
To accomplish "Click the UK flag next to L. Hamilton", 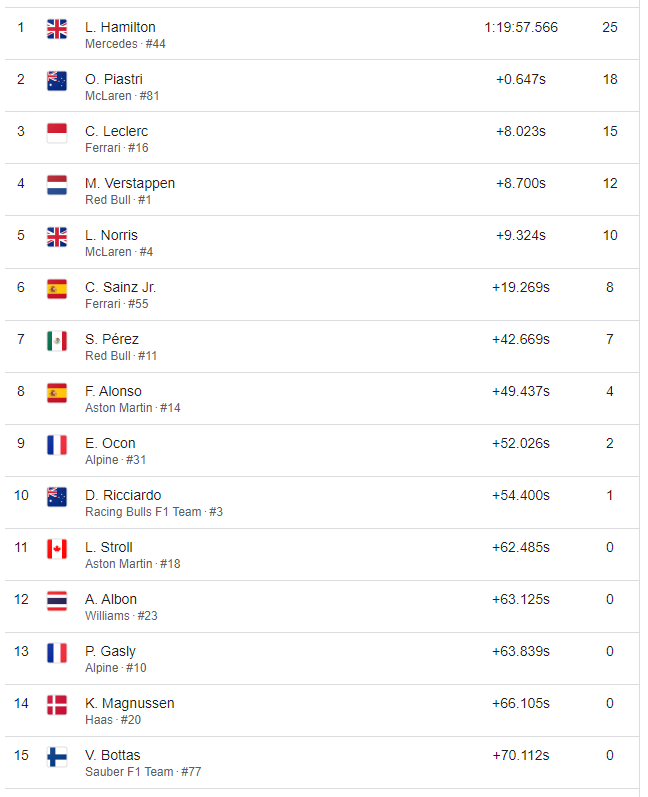I will click(x=56, y=28).
